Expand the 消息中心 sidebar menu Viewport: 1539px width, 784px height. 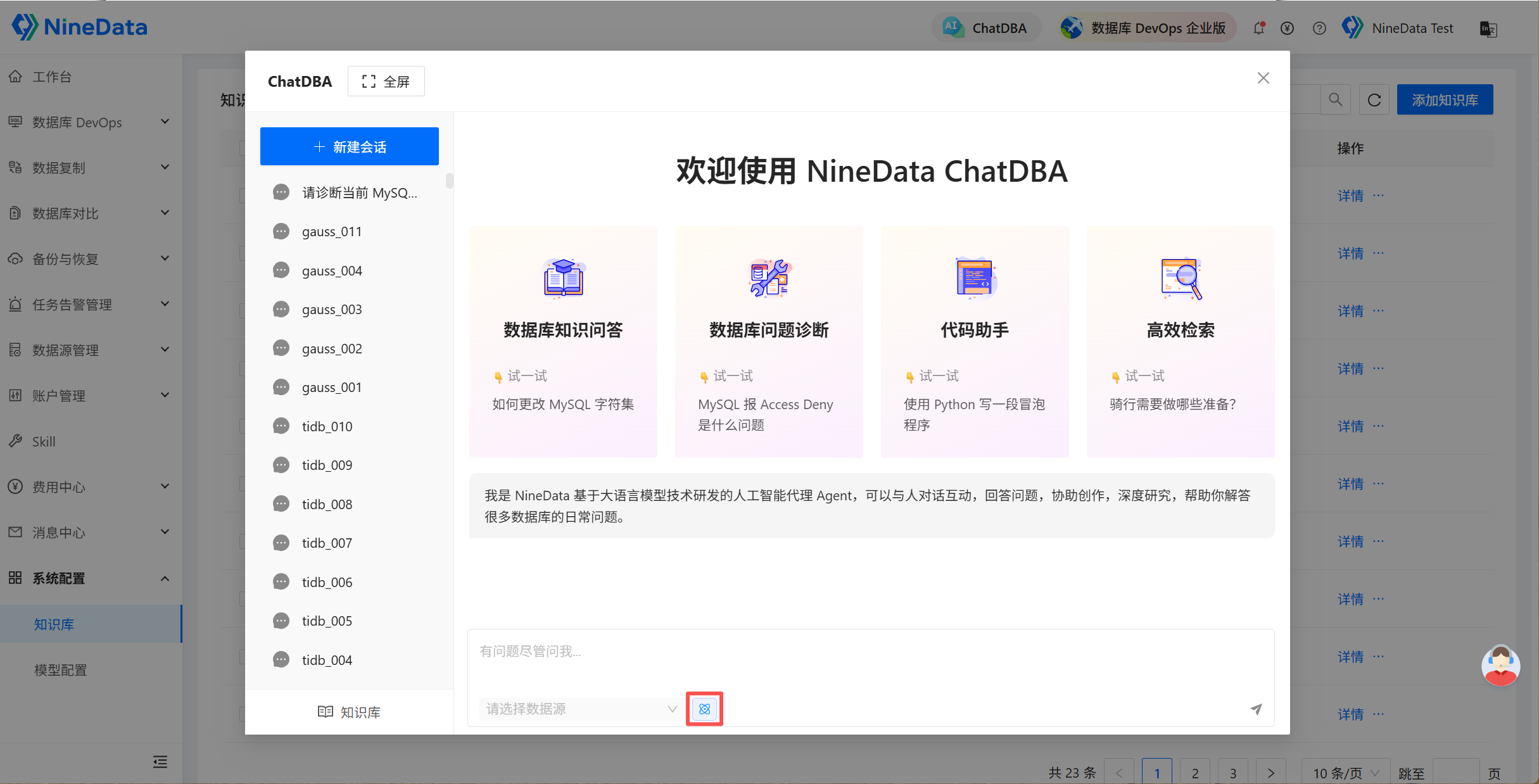coord(91,533)
